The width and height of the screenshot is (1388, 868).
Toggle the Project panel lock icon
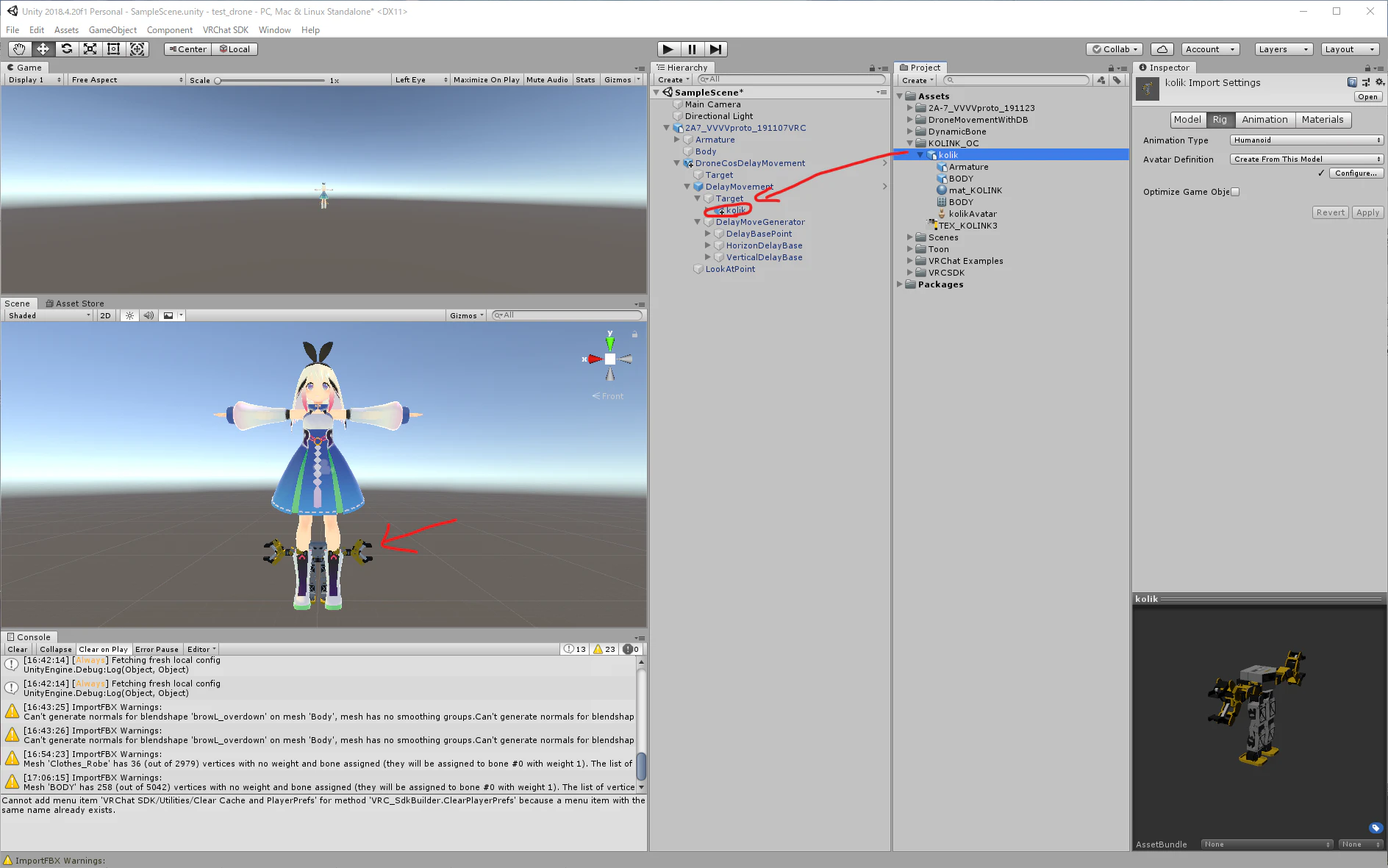pos(1111,68)
